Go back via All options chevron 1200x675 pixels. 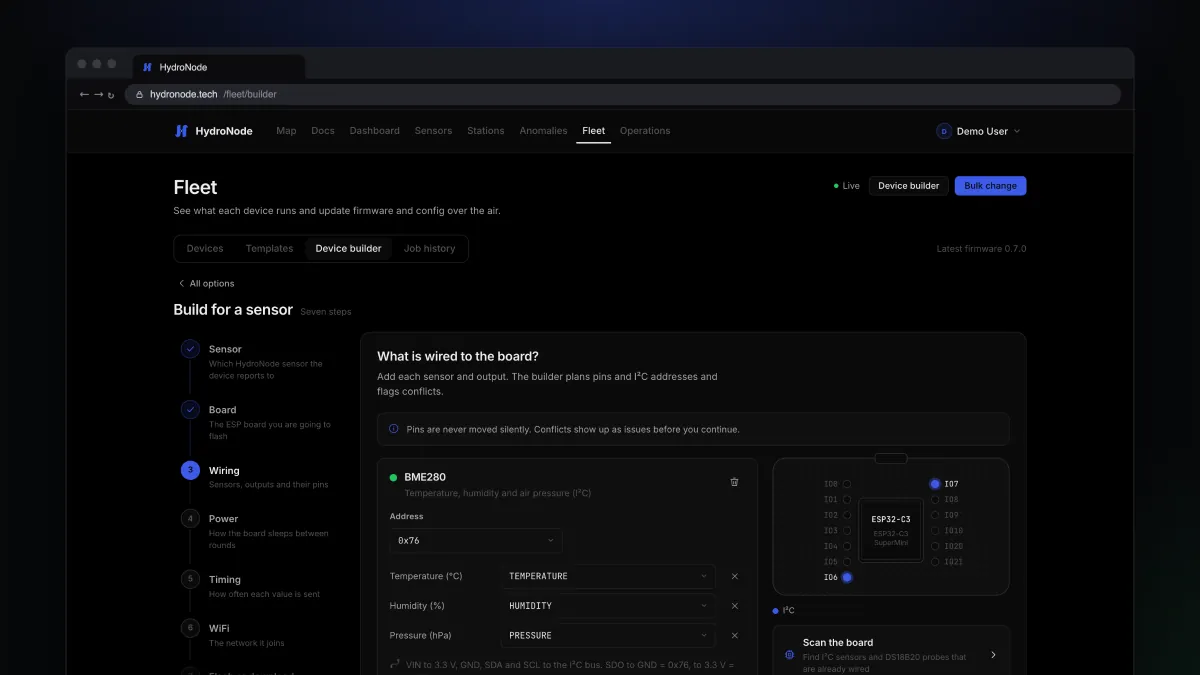181,284
